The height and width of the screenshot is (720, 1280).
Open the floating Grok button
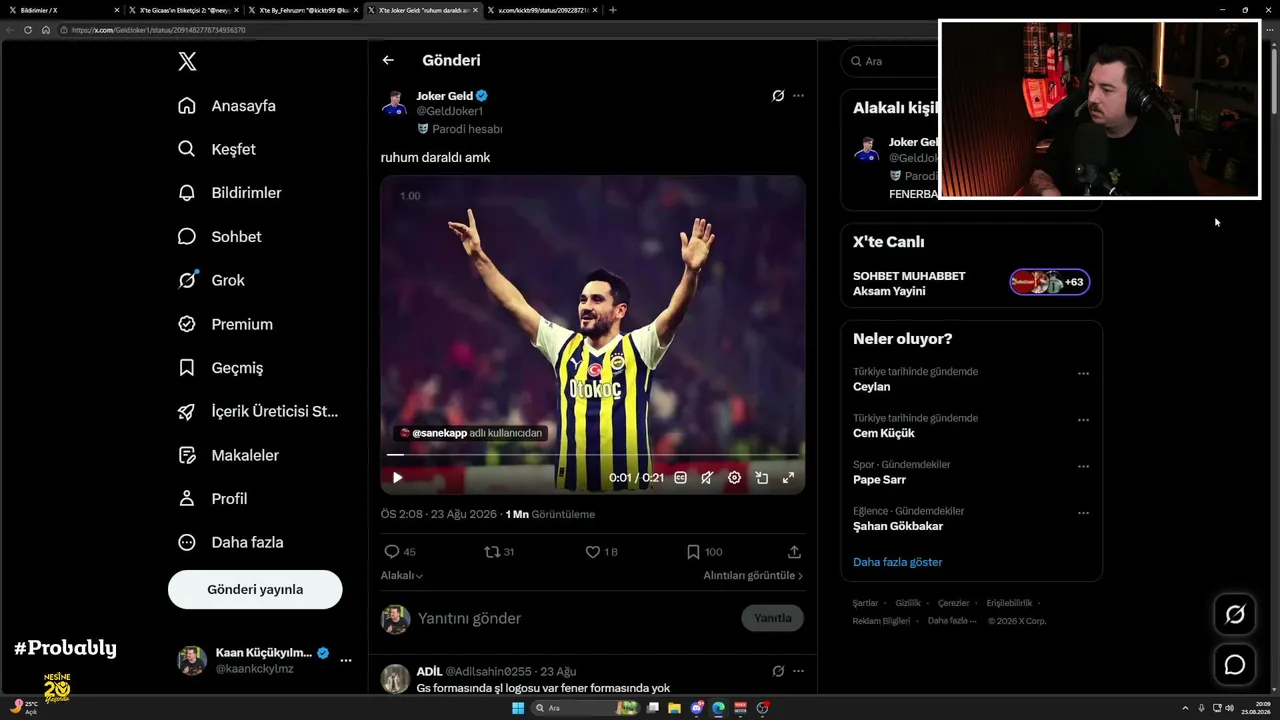click(1235, 615)
